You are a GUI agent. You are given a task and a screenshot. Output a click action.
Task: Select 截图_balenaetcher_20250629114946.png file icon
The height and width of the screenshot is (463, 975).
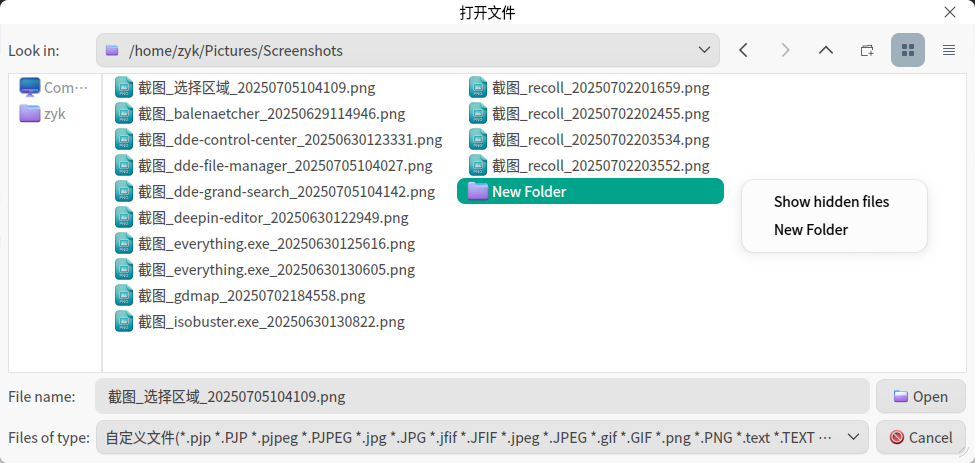tap(125, 114)
